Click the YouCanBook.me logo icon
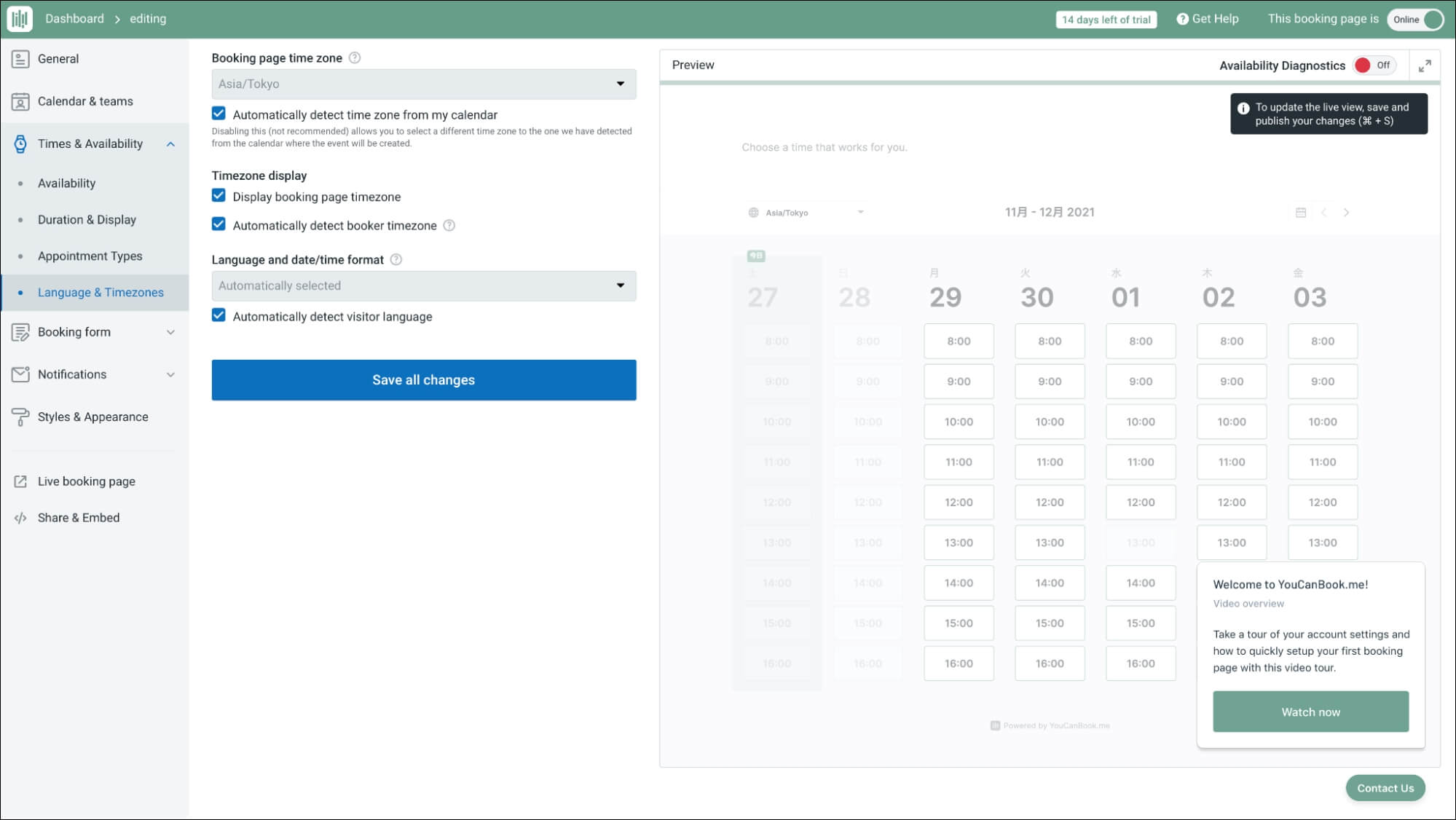The width and height of the screenshot is (1456, 820). pyautogui.click(x=20, y=19)
